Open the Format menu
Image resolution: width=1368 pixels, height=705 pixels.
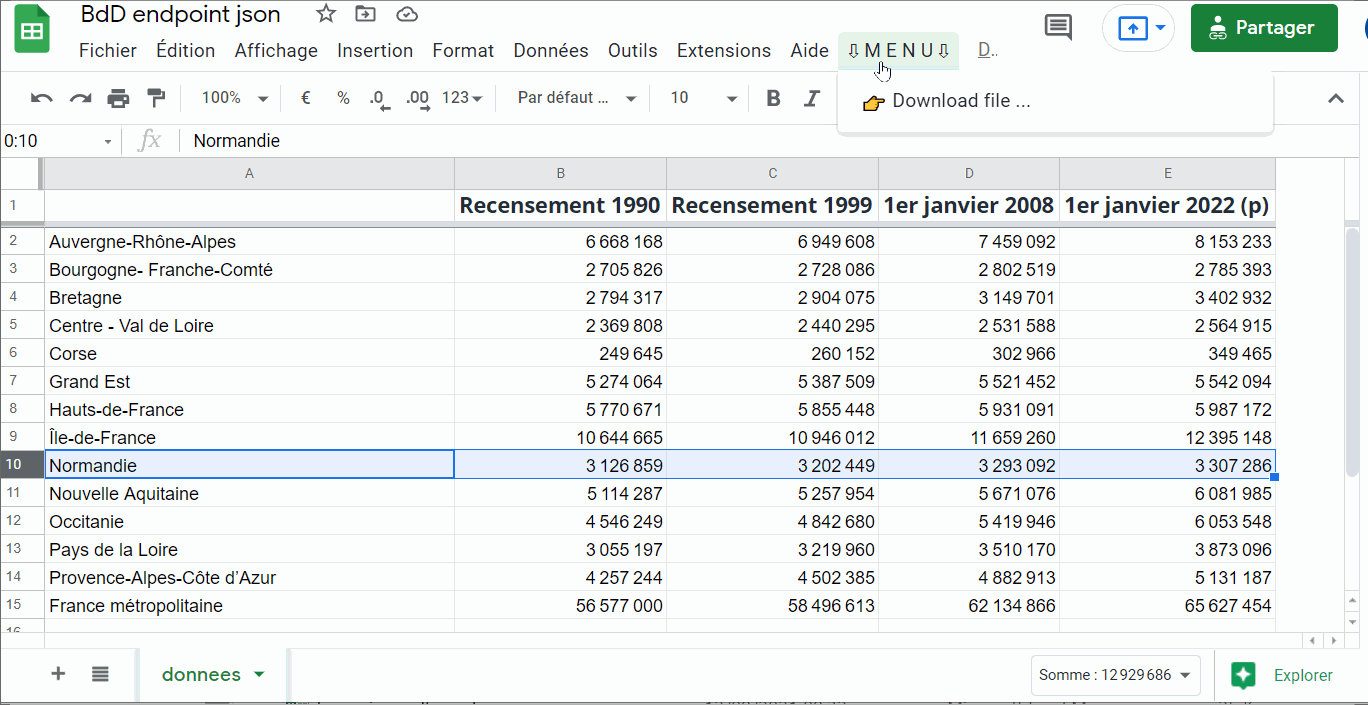pos(463,50)
